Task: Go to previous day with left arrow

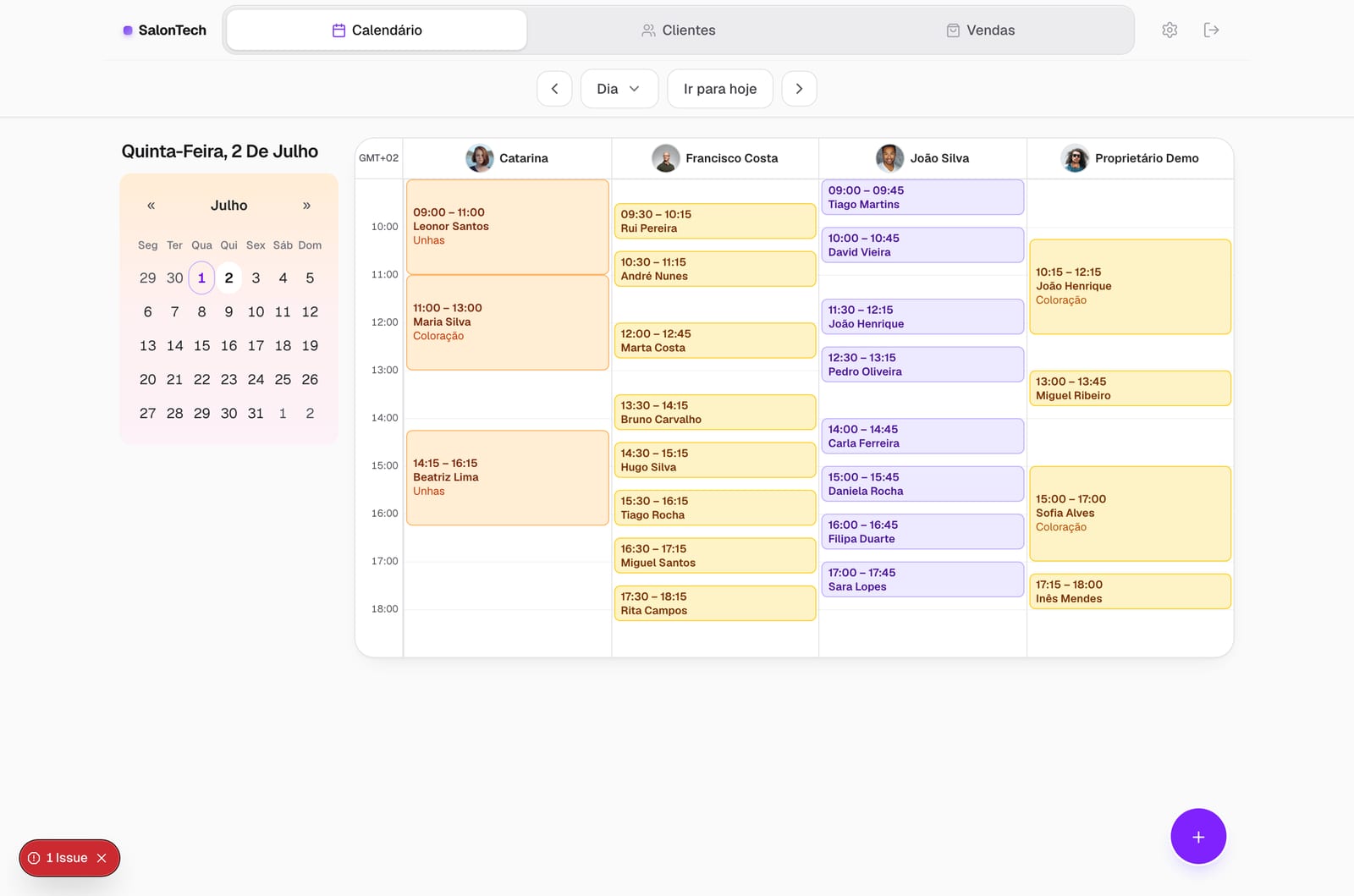Action: pyautogui.click(x=554, y=89)
